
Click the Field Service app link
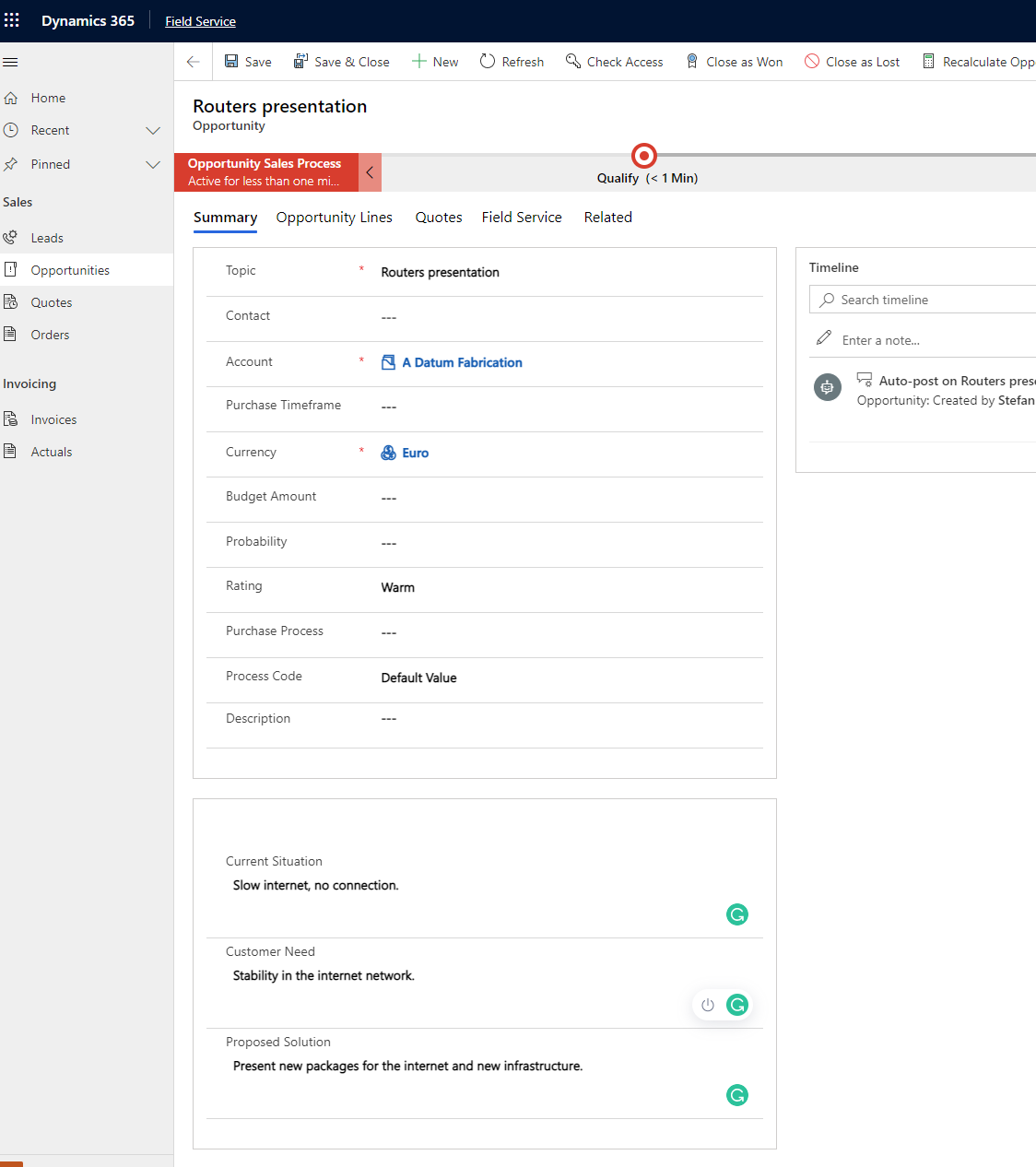(x=200, y=21)
